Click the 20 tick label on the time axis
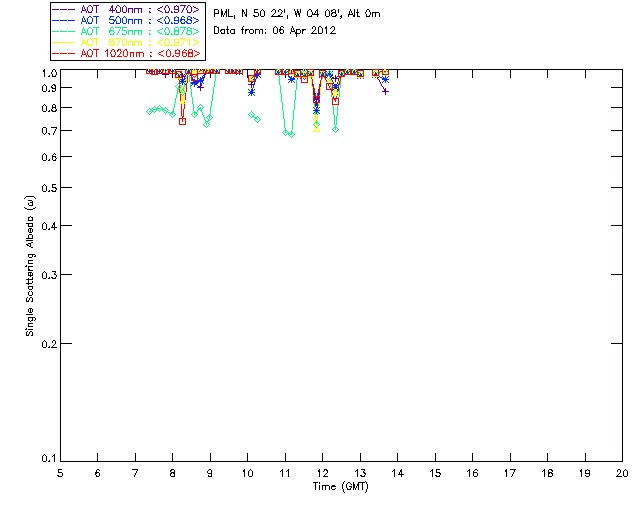 [622, 473]
